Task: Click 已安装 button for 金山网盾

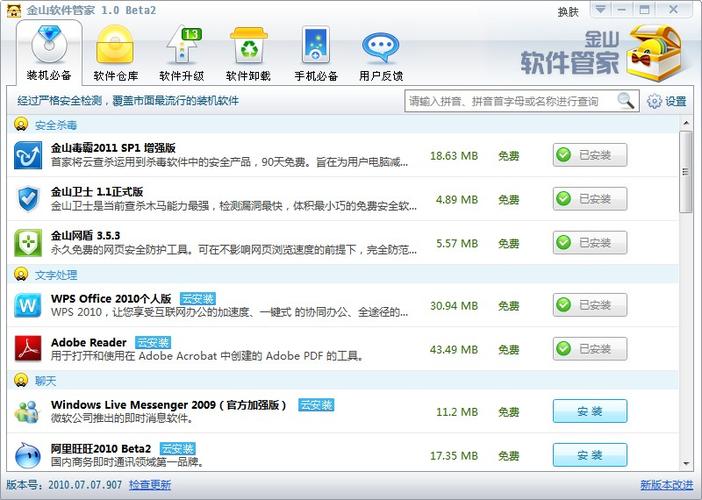Action: click(590, 243)
